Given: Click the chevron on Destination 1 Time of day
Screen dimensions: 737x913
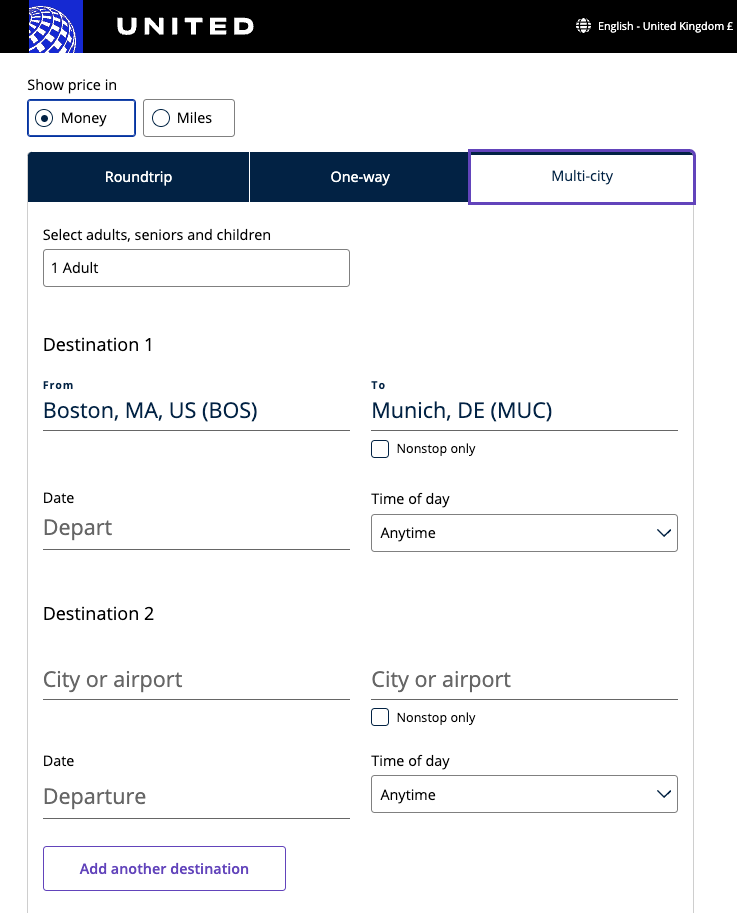Looking at the screenshot, I should [663, 533].
